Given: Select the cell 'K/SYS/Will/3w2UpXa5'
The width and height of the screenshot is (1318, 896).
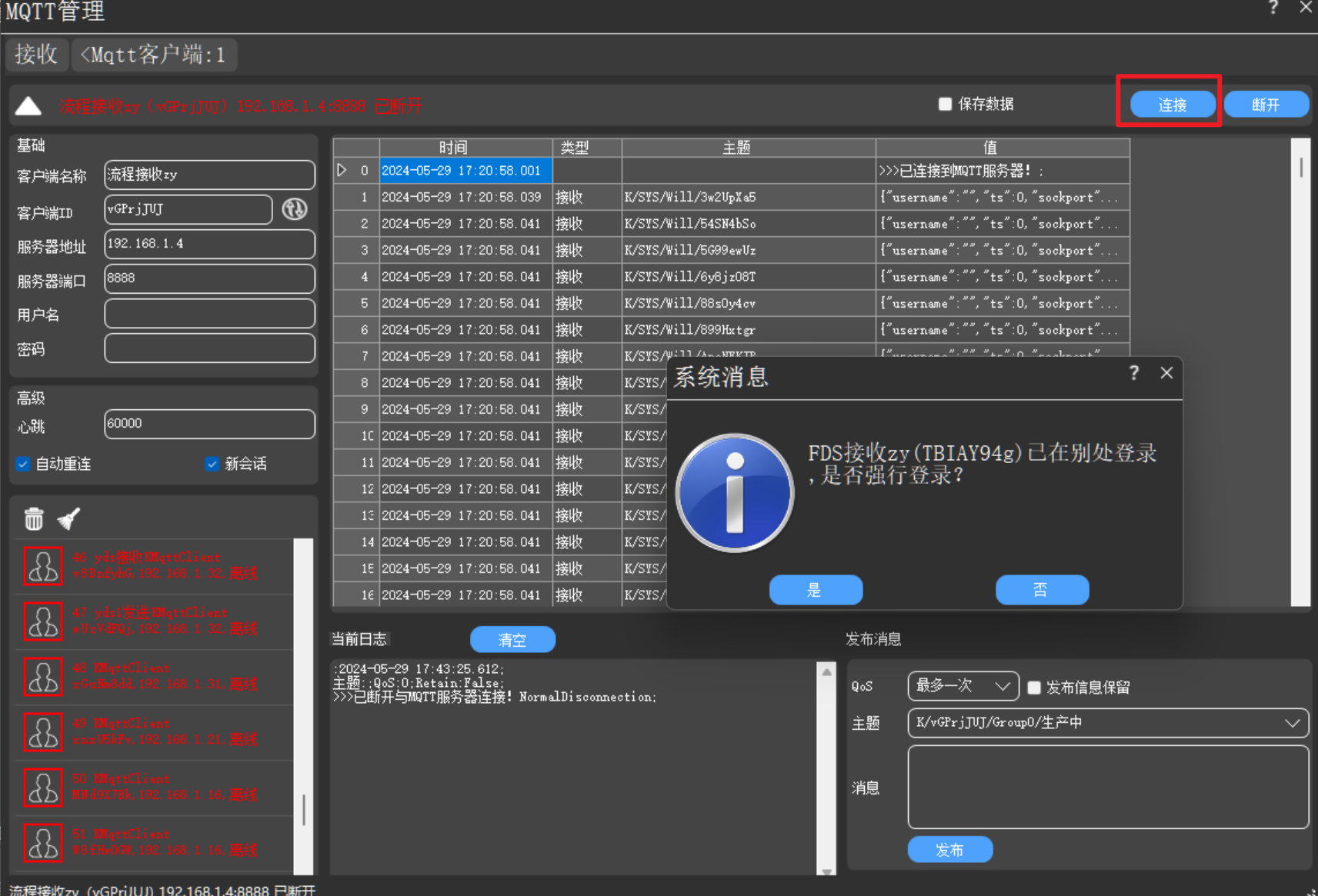Looking at the screenshot, I should click(x=749, y=197).
